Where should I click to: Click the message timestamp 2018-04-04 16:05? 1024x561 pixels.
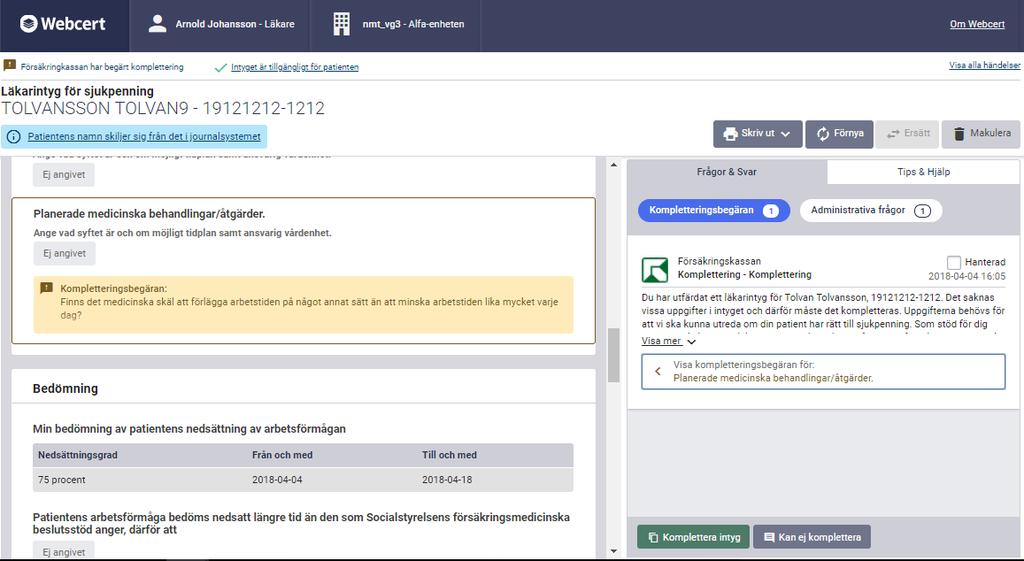(967, 276)
